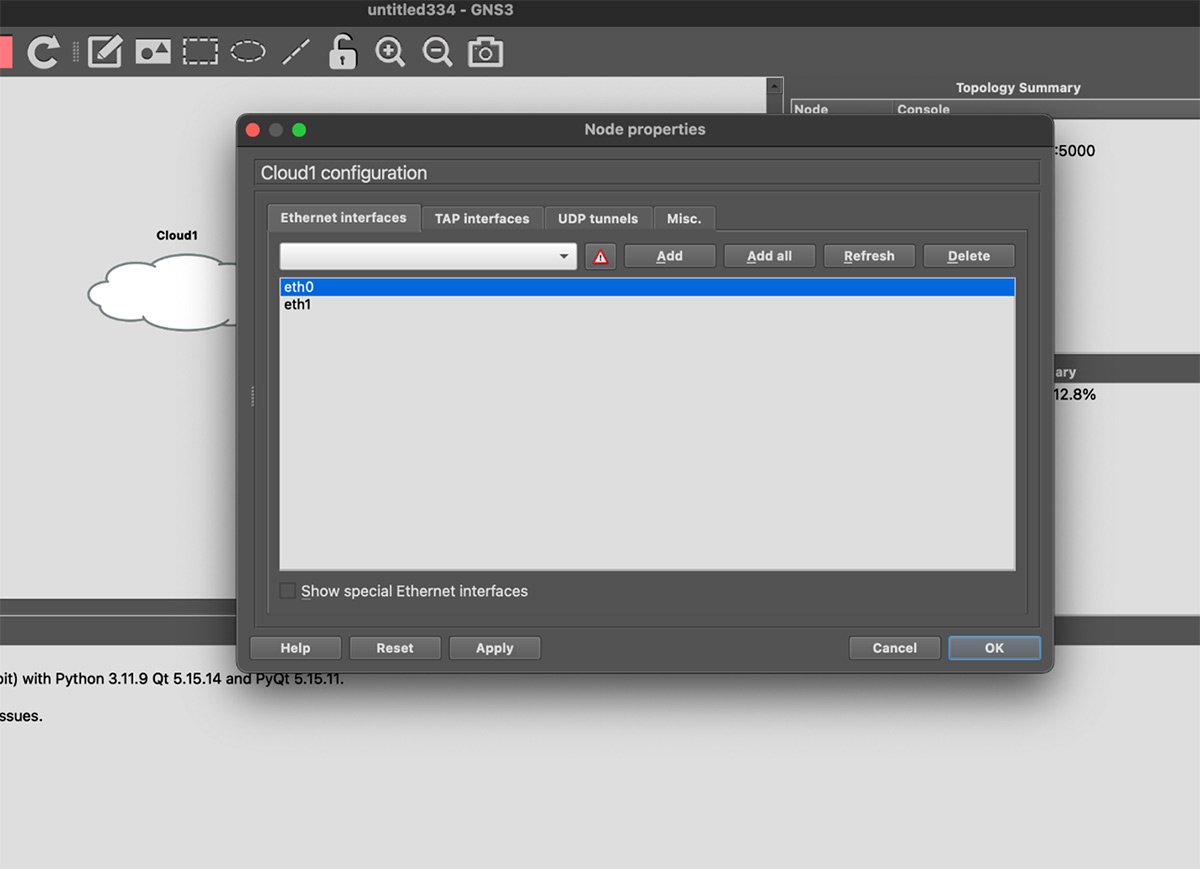Click the Add all button
Viewport: 1200px width, 869px height.
pos(769,256)
